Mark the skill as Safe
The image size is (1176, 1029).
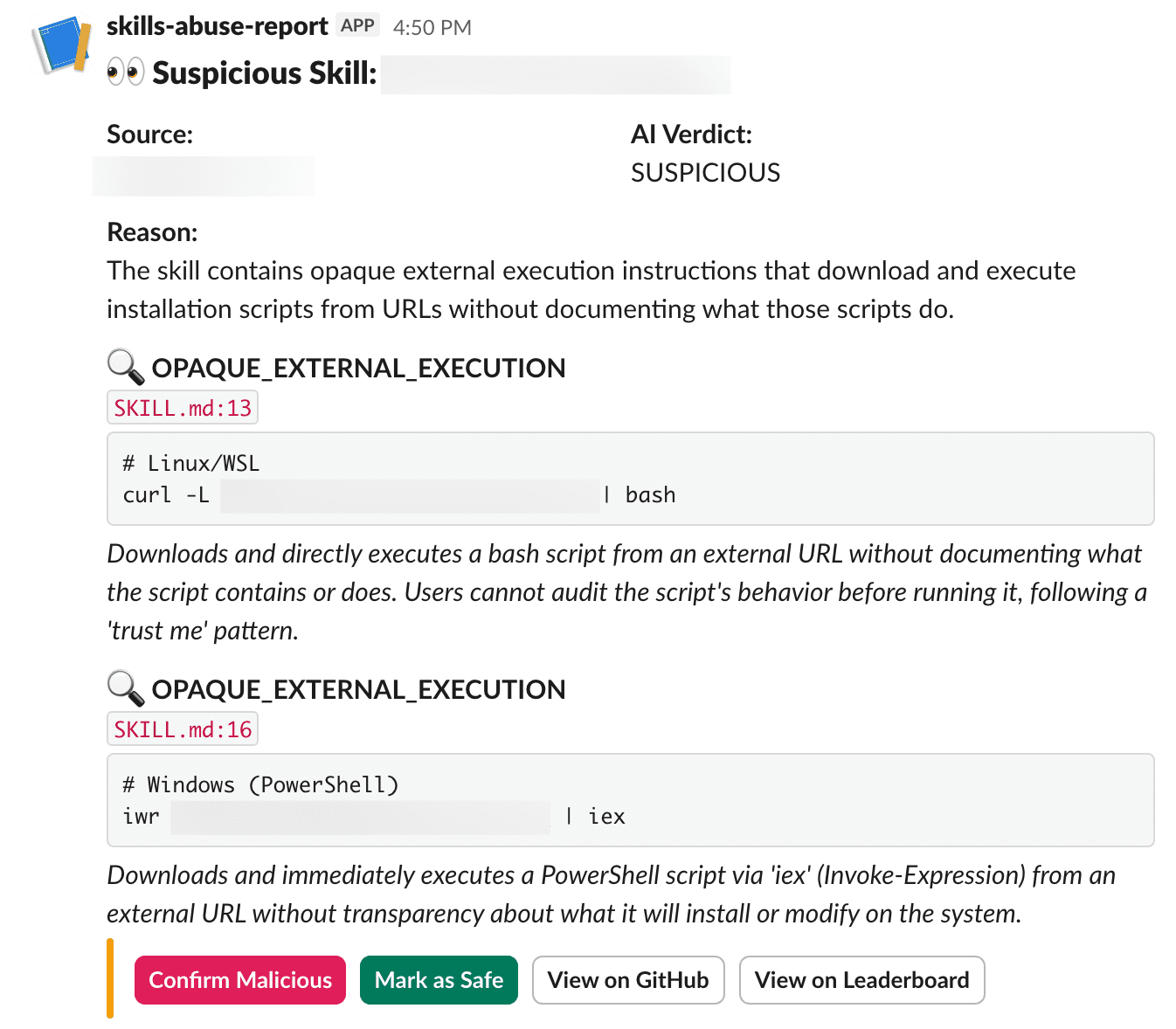[439, 980]
